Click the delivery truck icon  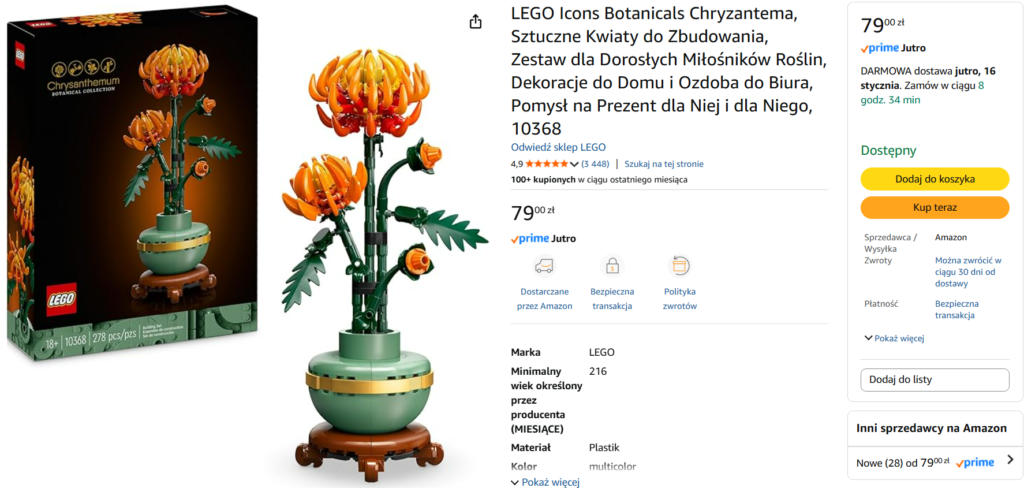pyautogui.click(x=544, y=266)
